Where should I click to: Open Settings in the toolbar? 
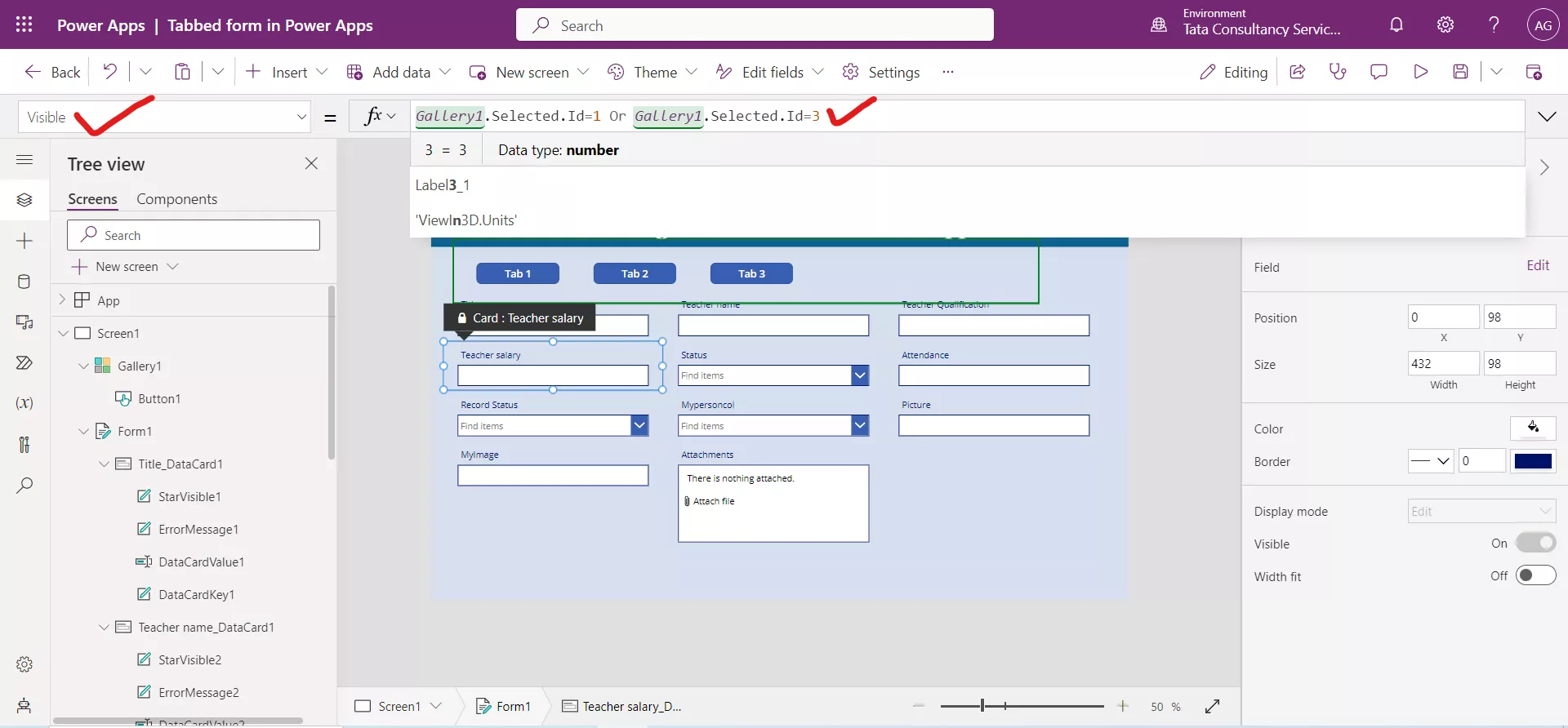(x=880, y=72)
